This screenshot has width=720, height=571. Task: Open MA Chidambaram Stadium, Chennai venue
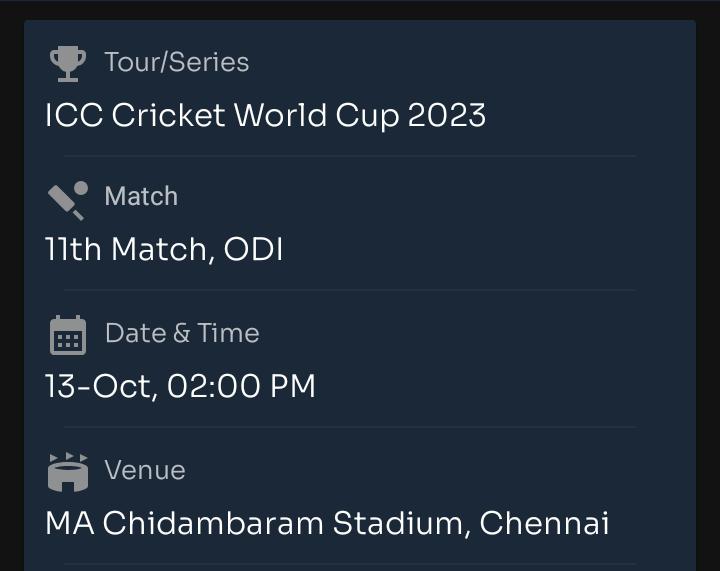tap(327, 523)
